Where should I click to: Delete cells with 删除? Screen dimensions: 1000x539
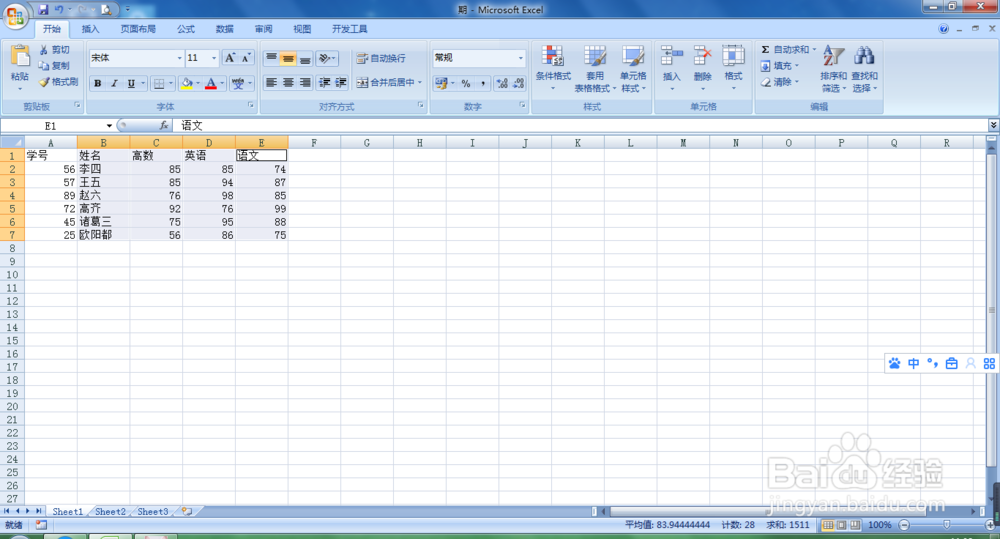pyautogui.click(x=702, y=68)
